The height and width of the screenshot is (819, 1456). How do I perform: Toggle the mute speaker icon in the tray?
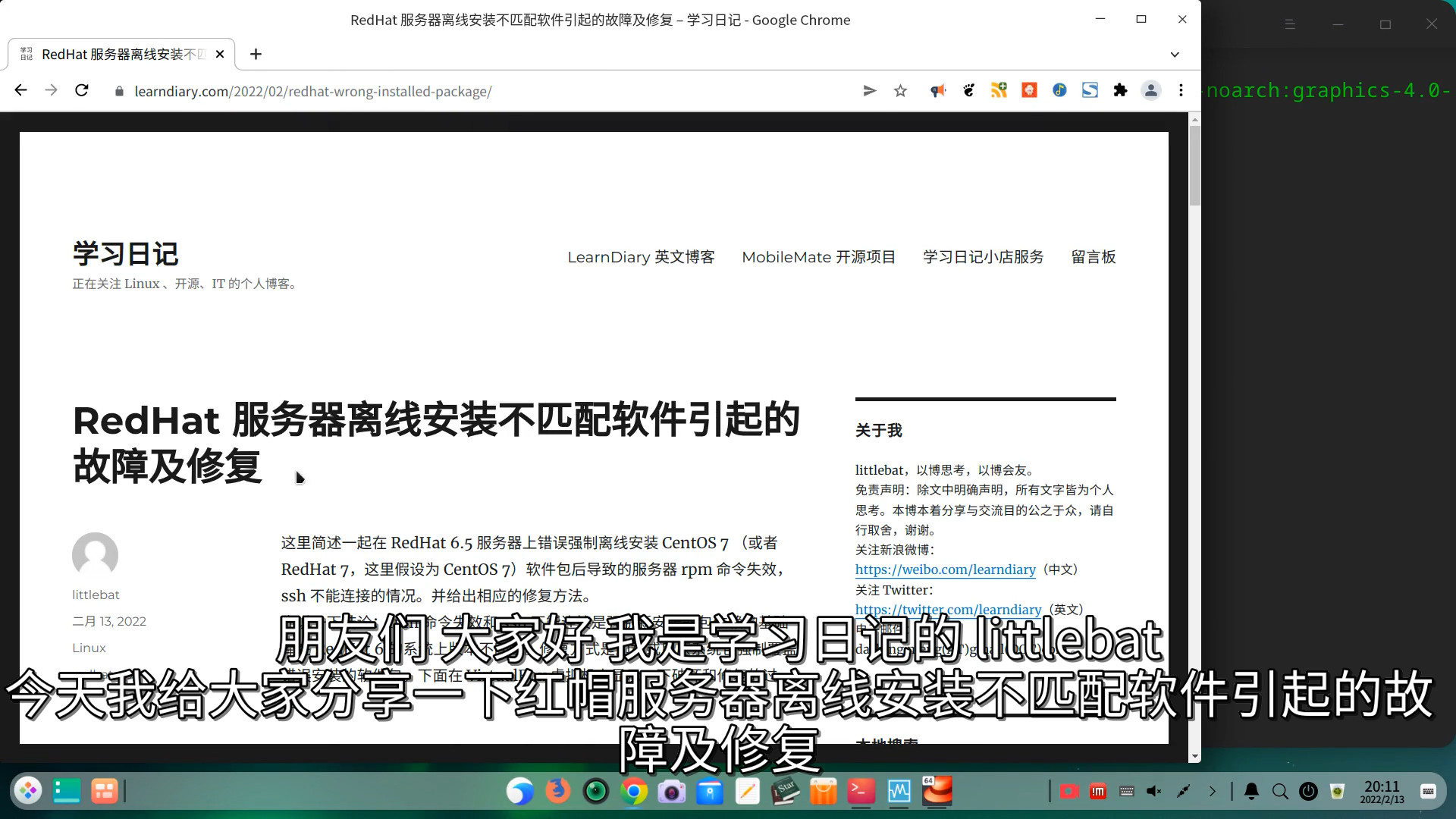pyautogui.click(x=1153, y=792)
